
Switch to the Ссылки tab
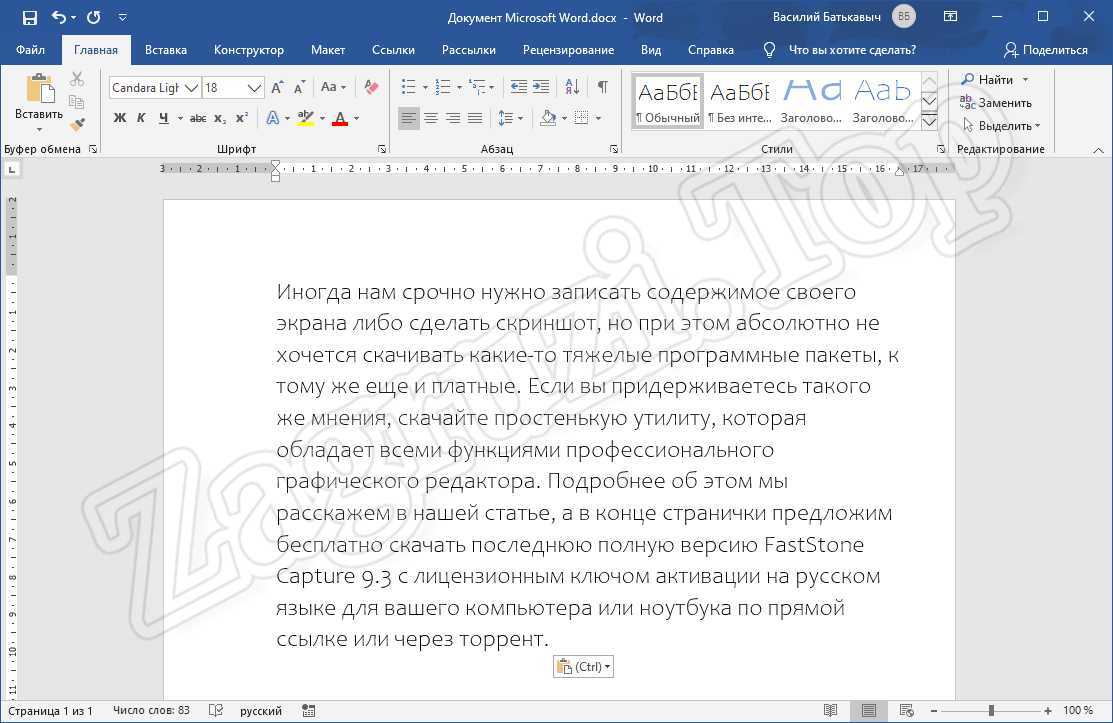click(x=393, y=50)
